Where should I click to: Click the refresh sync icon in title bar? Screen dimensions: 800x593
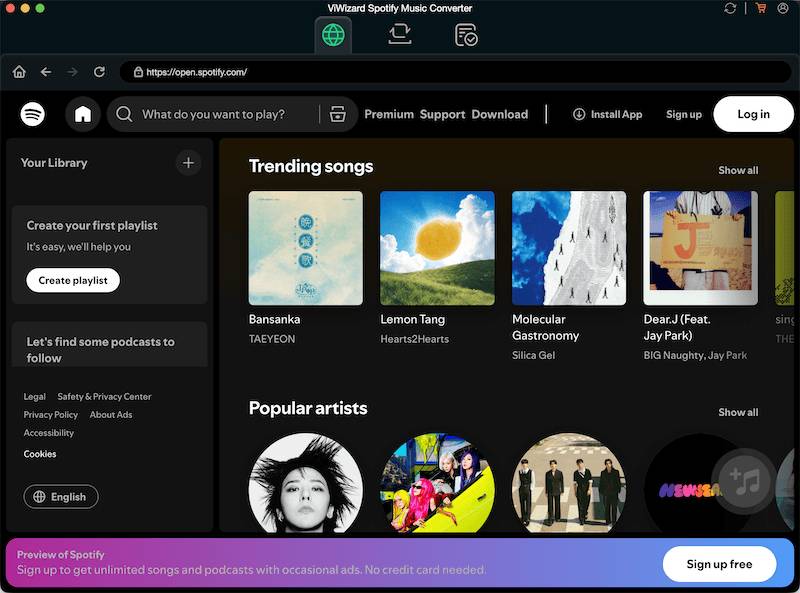point(730,8)
